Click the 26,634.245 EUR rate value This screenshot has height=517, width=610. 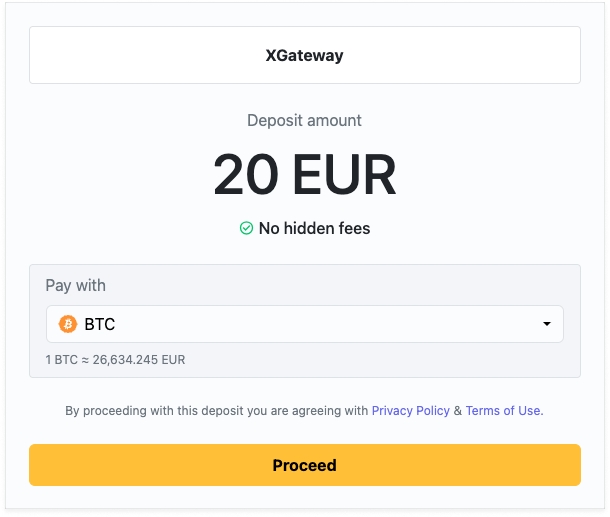[138, 360]
